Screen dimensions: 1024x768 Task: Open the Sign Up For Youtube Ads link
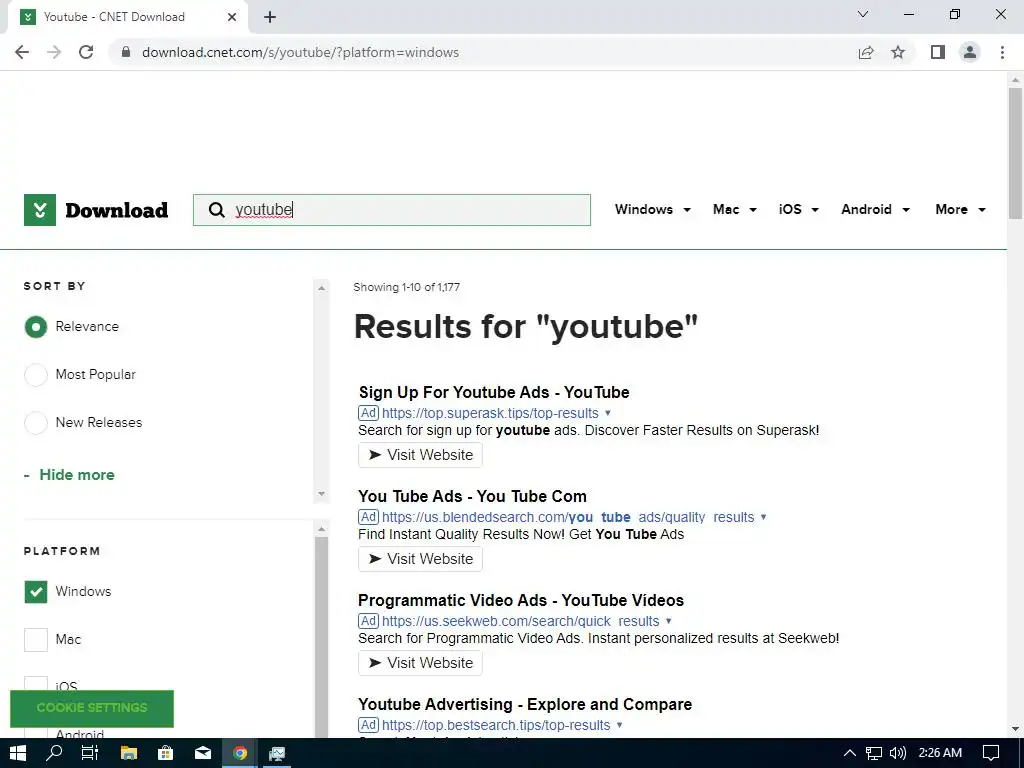[494, 392]
